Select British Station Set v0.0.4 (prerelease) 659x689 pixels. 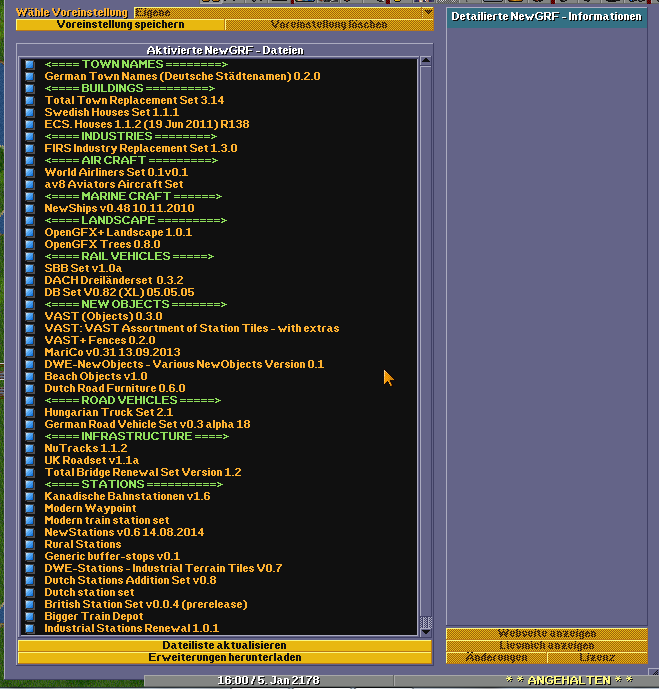pos(145,604)
